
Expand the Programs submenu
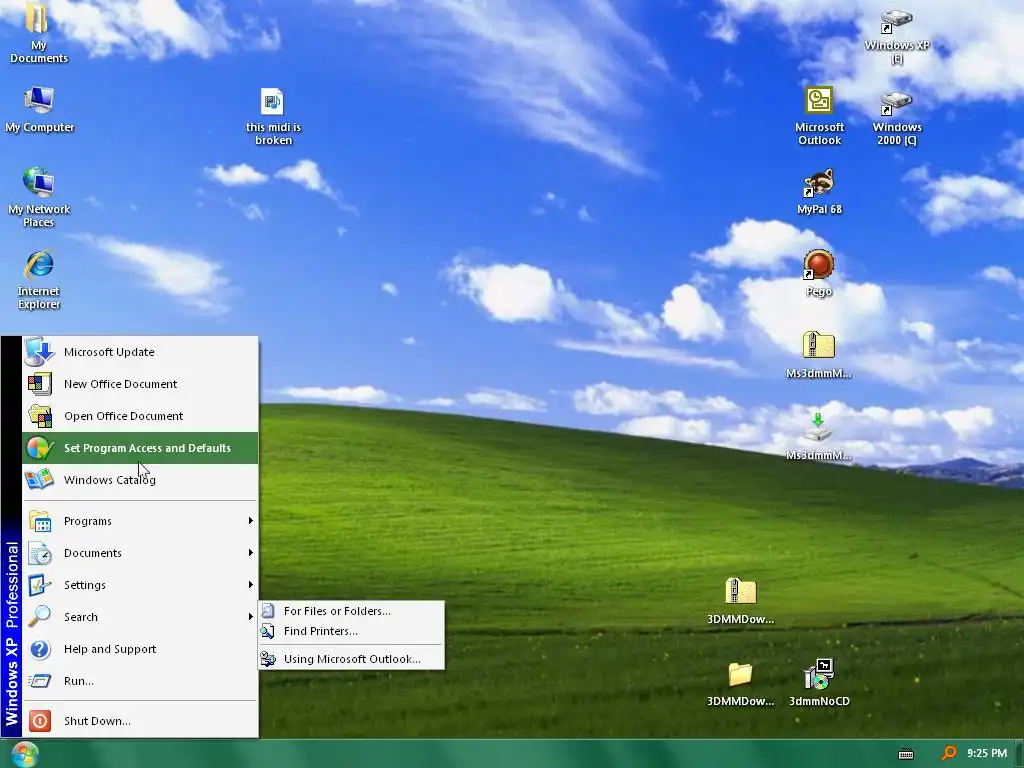tap(140, 521)
